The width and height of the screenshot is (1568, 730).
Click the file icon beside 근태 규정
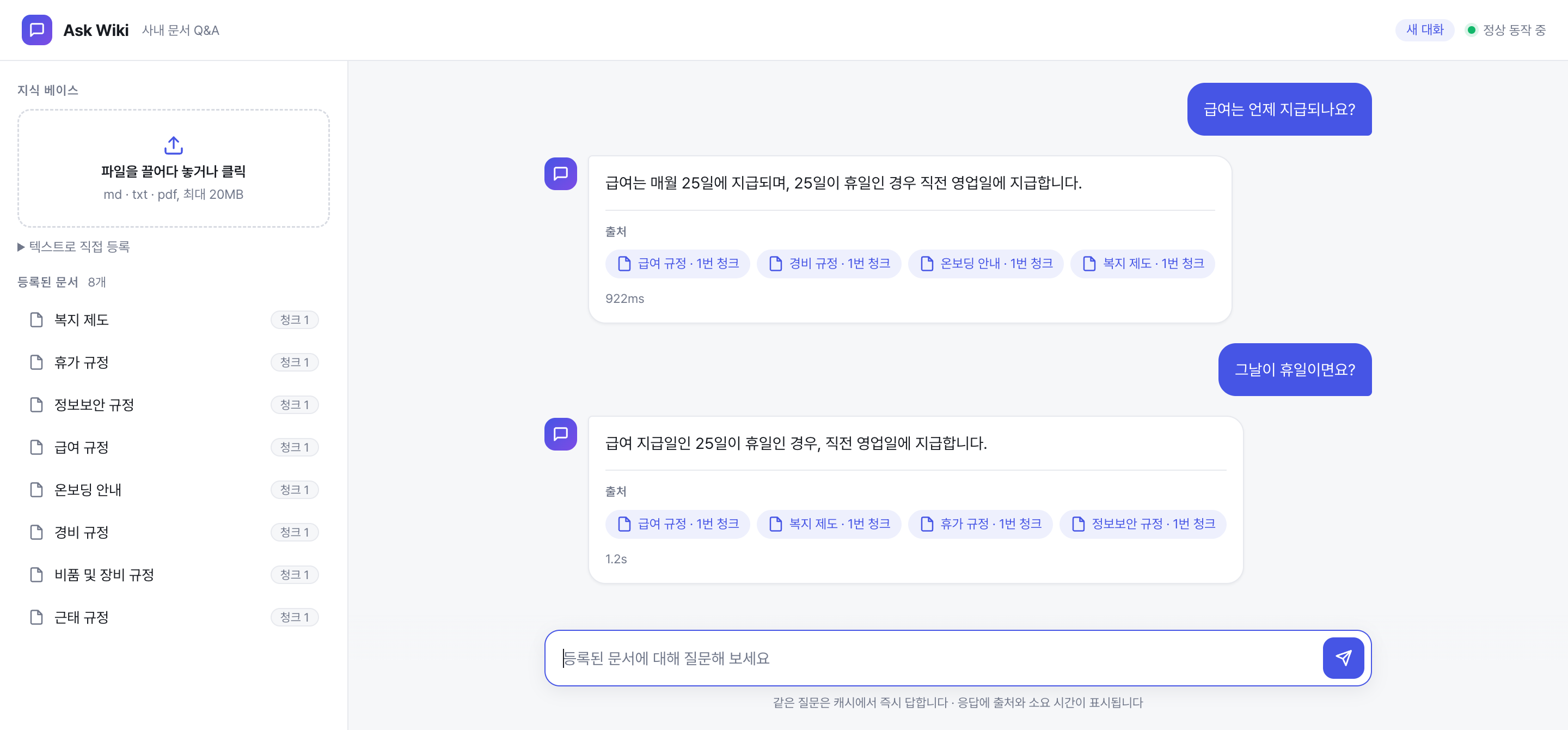click(36, 617)
